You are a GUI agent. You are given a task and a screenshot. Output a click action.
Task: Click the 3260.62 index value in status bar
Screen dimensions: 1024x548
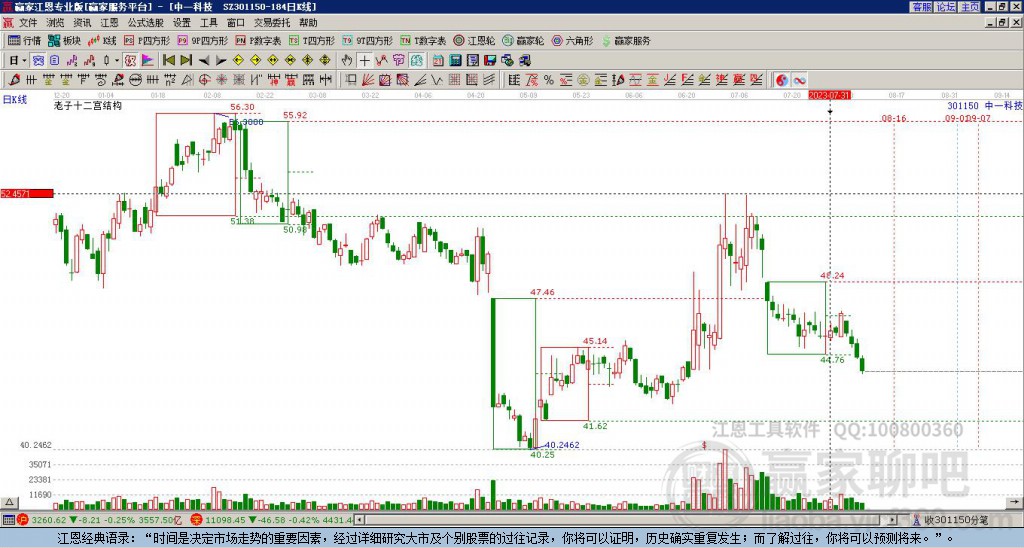(x=48, y=520)
